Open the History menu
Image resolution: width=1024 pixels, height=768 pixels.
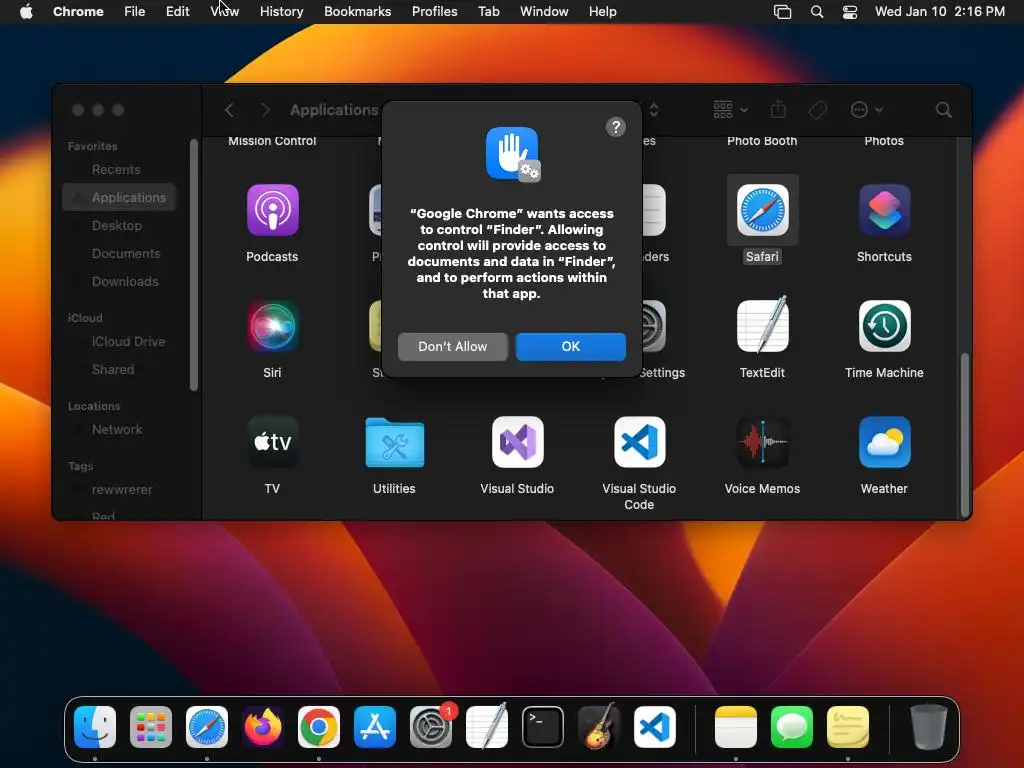281,11
